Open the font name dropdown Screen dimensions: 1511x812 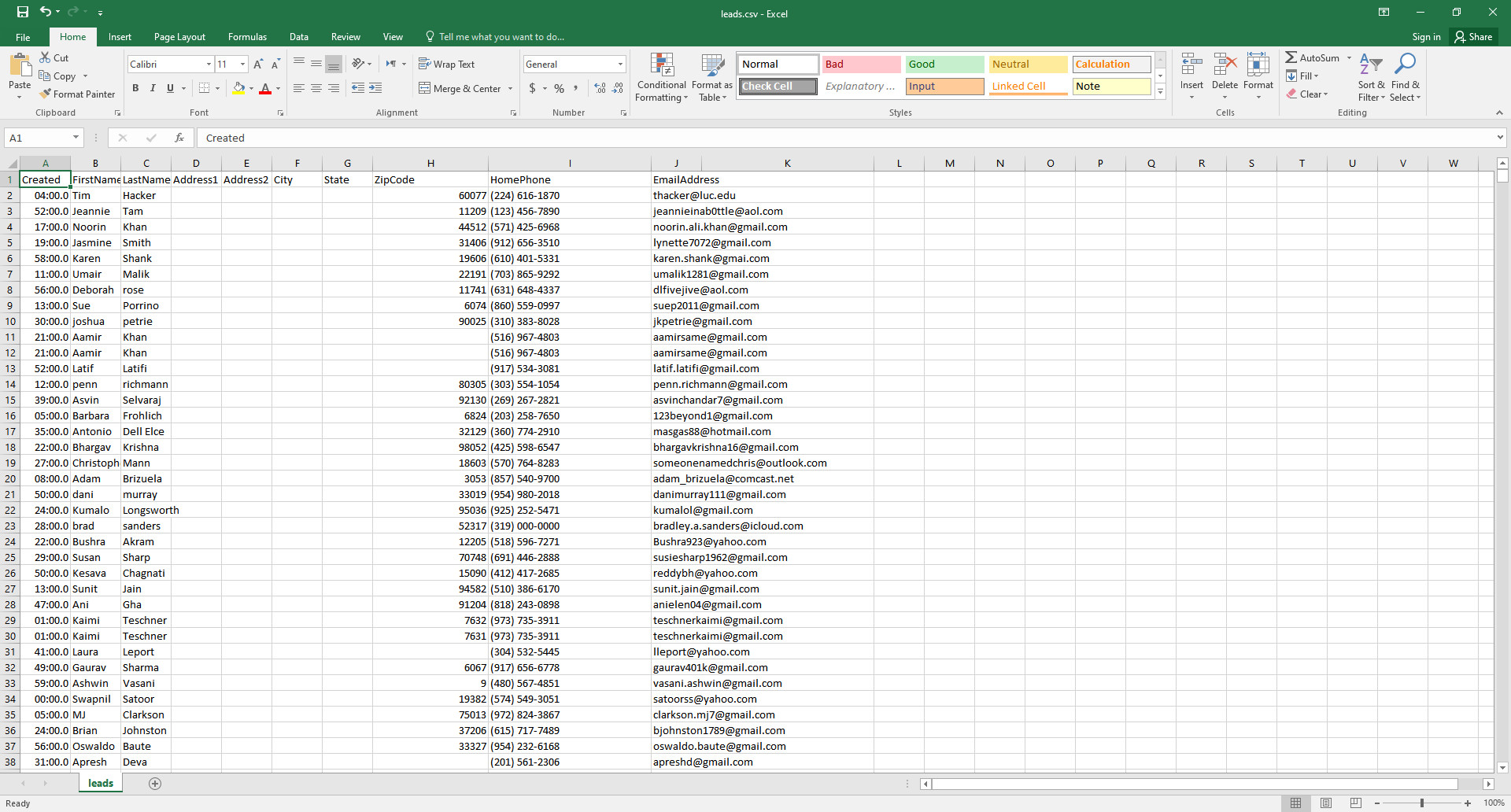click(209, 65)
